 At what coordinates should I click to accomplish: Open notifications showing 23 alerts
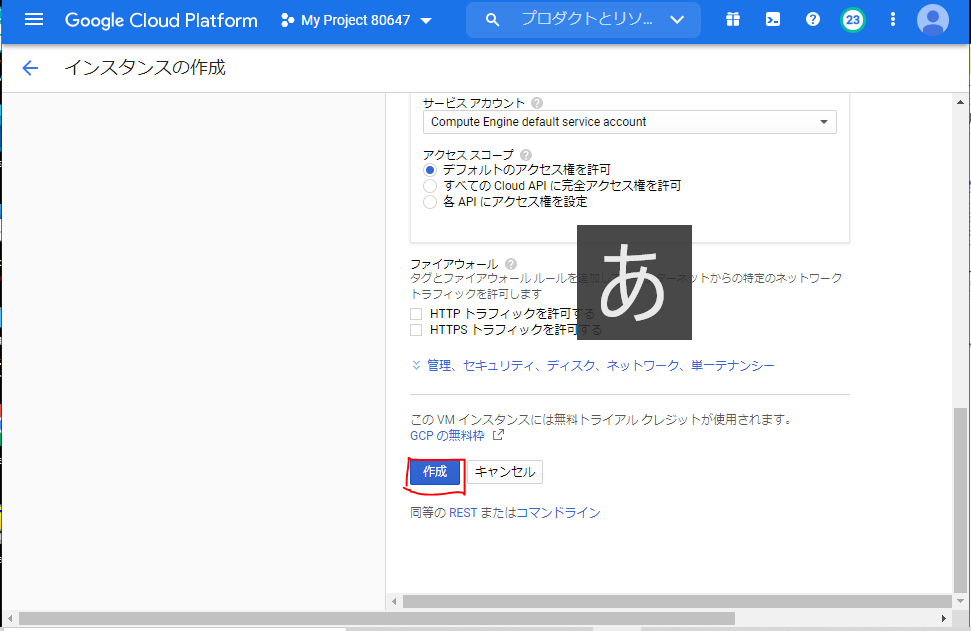851,19
